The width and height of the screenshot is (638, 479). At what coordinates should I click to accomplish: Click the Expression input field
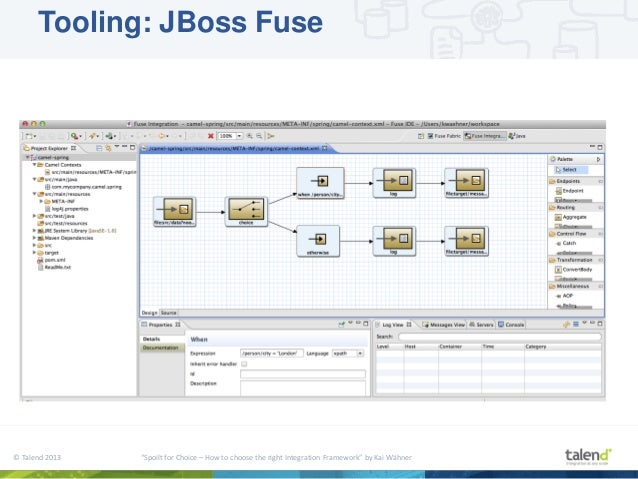pos(271,353)
